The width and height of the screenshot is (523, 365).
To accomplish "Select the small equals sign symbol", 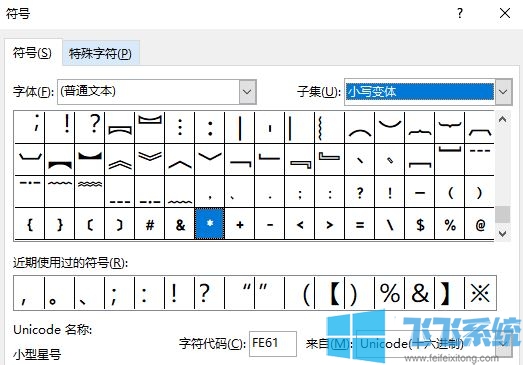I will tap(360, 224).
